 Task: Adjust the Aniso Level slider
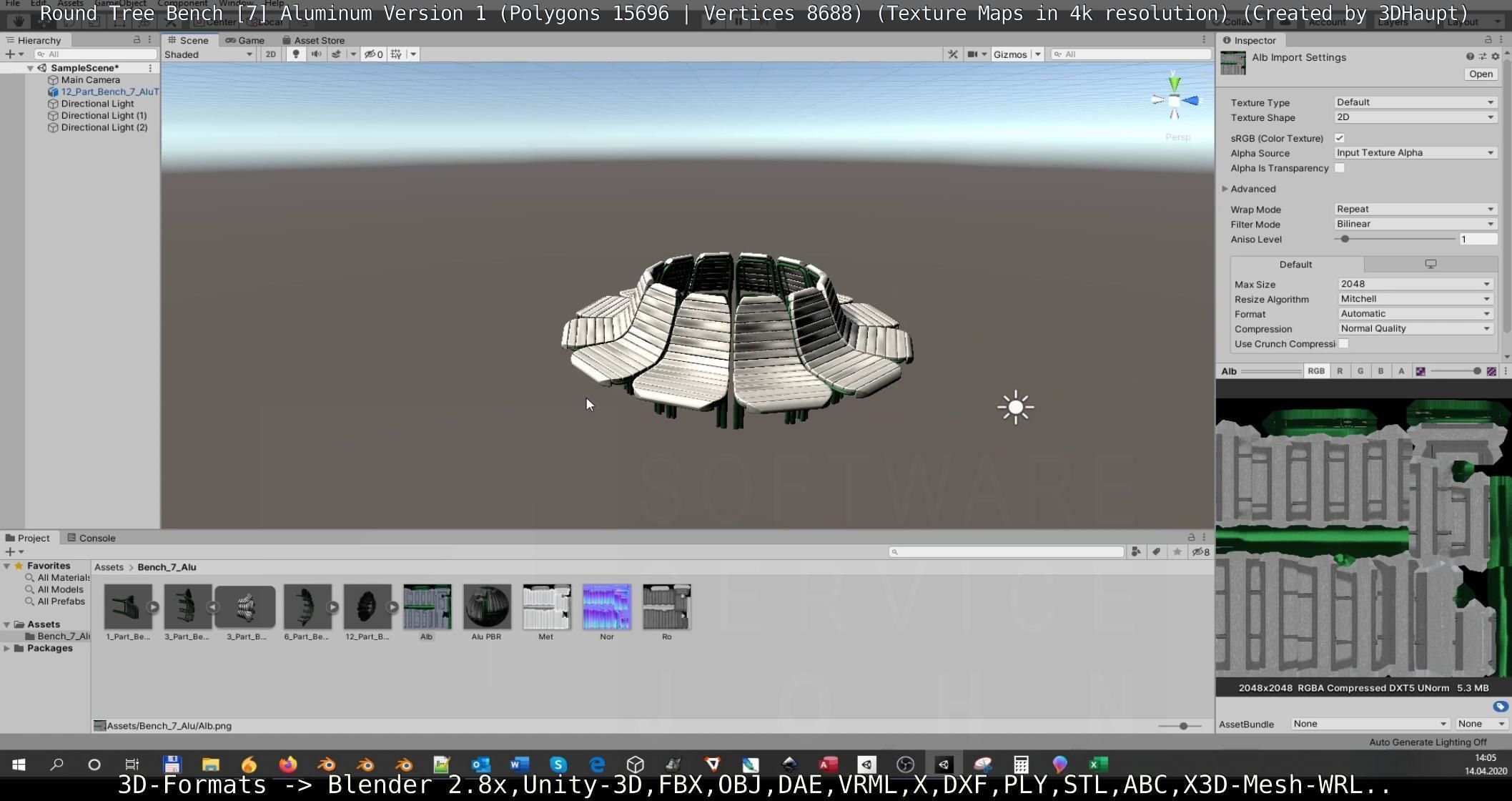pos(1345,239)
